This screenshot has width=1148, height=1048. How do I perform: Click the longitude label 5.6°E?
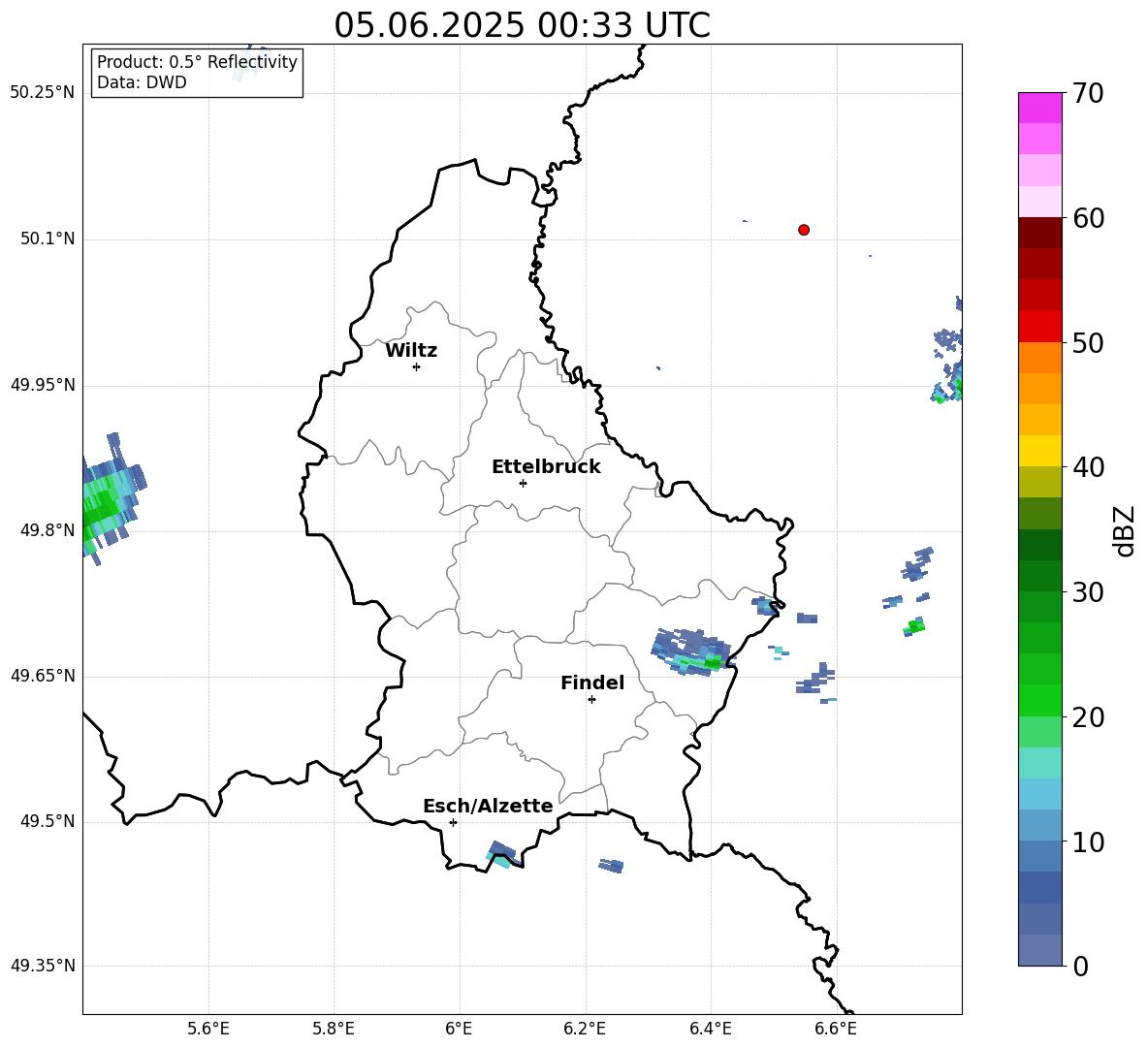(208, 1029)
